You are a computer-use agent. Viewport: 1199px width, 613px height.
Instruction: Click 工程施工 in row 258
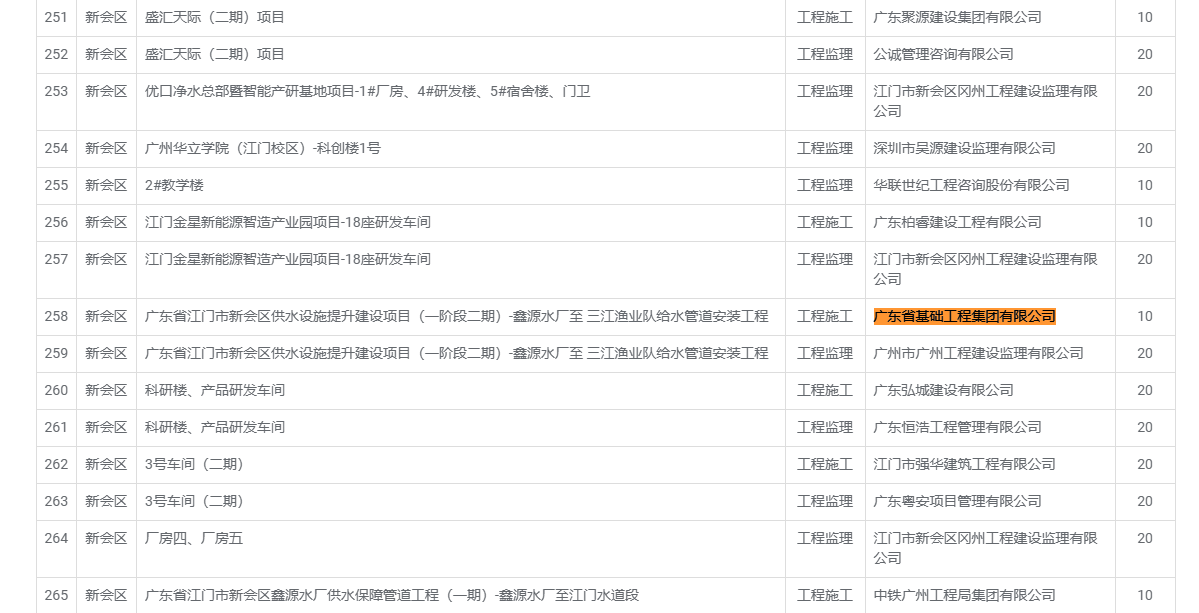825,316
